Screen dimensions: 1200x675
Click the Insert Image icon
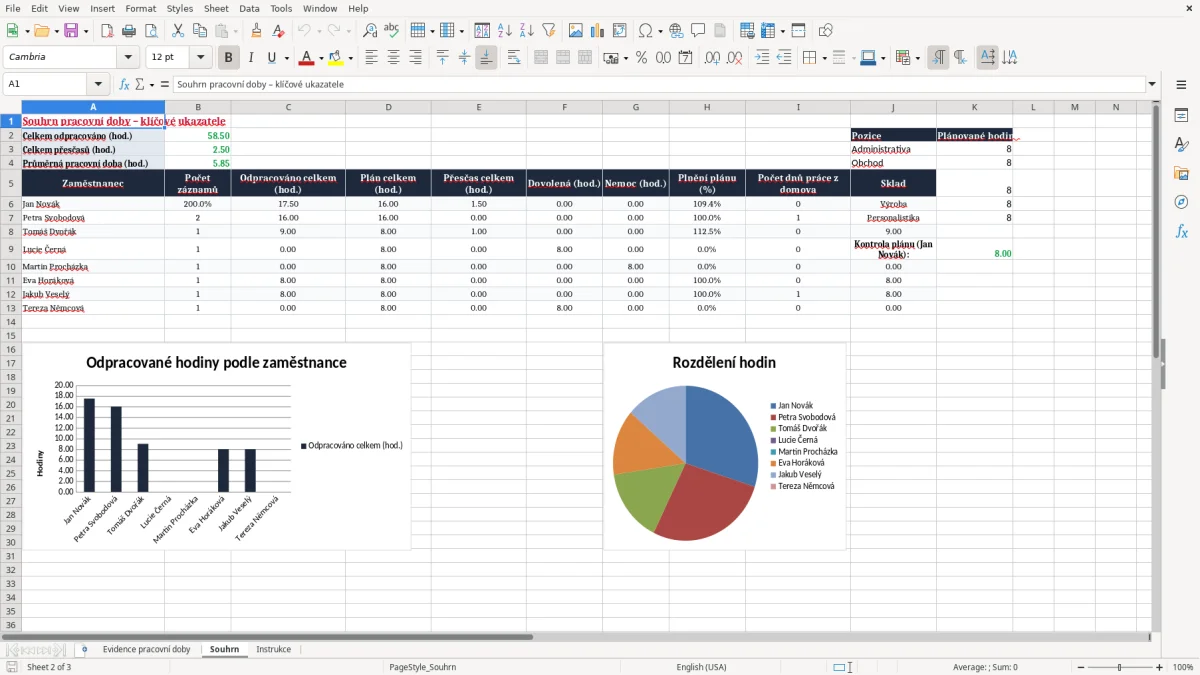pos(576,31)
